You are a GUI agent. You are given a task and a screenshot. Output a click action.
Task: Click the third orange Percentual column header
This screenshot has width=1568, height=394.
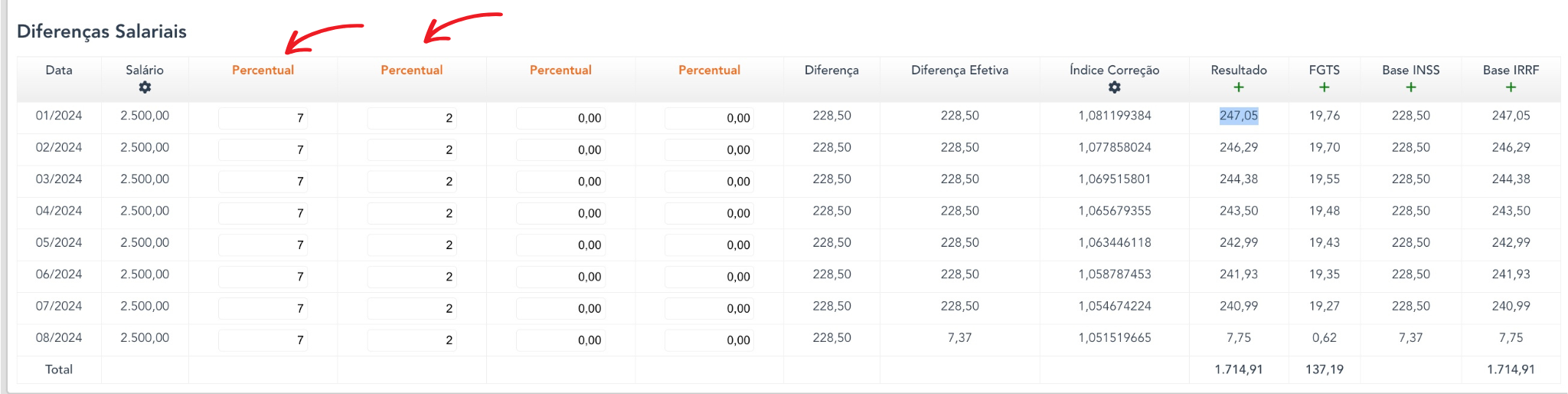coord(560,70)
